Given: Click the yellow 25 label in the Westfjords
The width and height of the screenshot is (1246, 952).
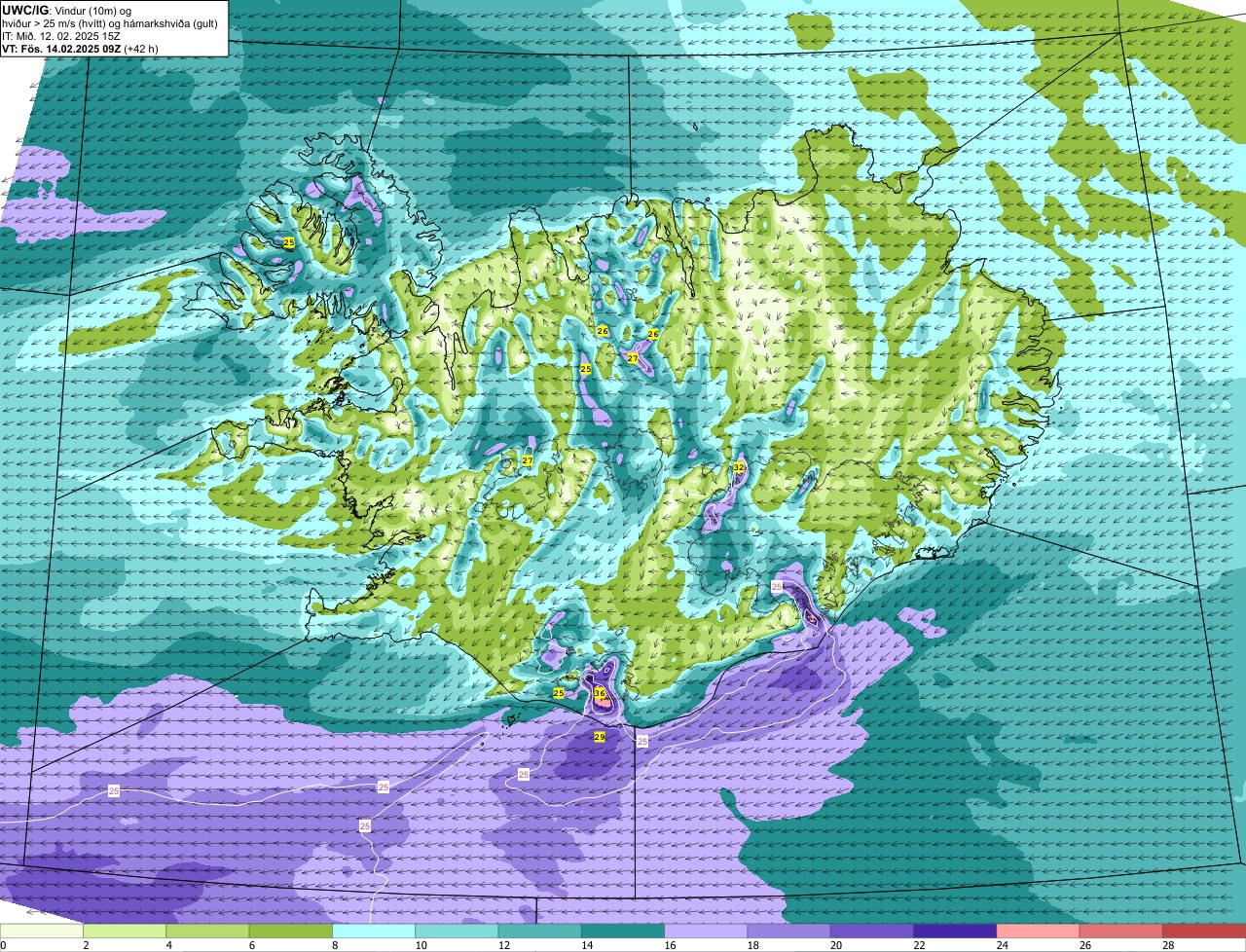Looking at the screenshot, I should point(289,241).
